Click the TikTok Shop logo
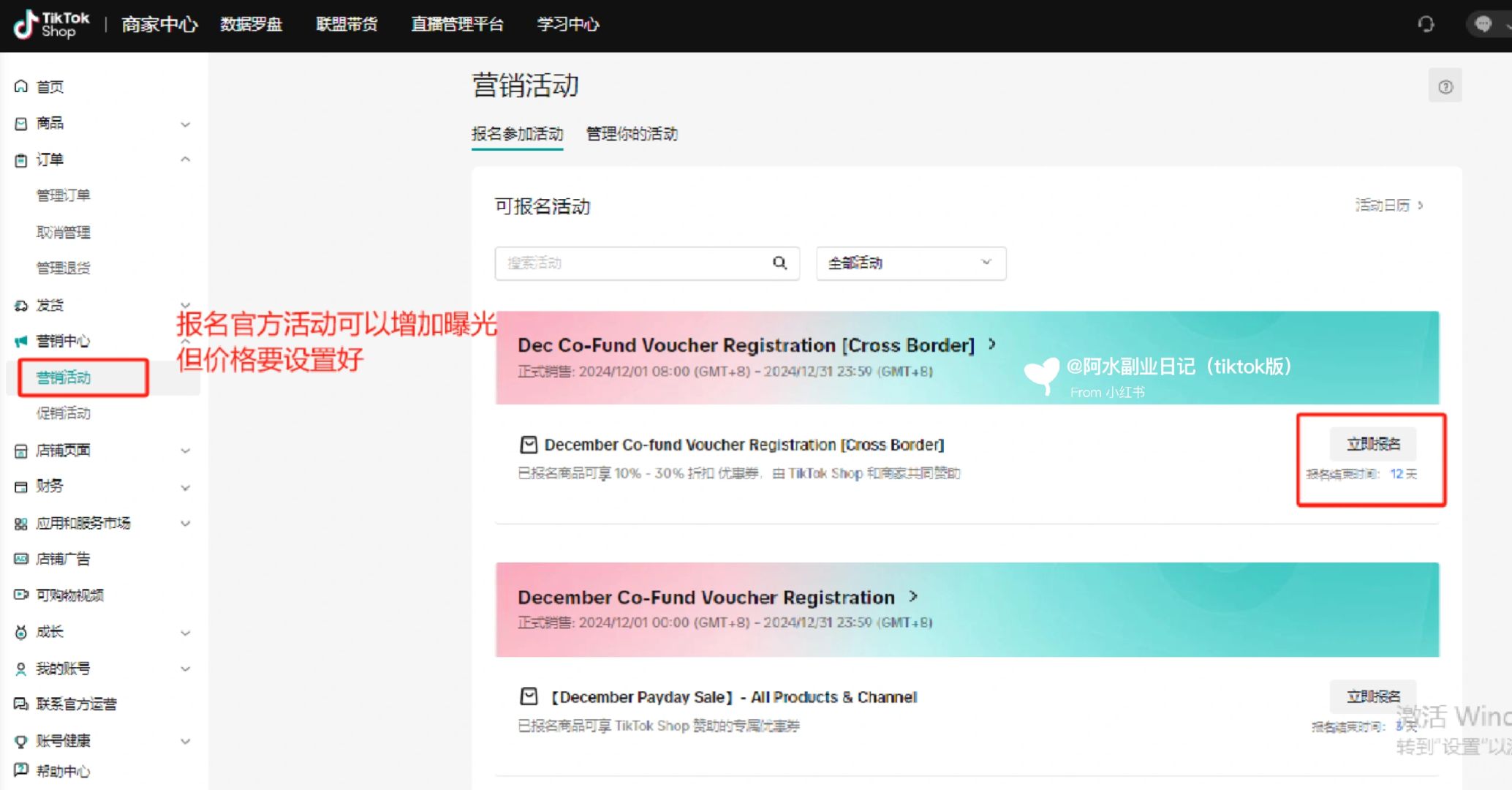 point(51,24)
